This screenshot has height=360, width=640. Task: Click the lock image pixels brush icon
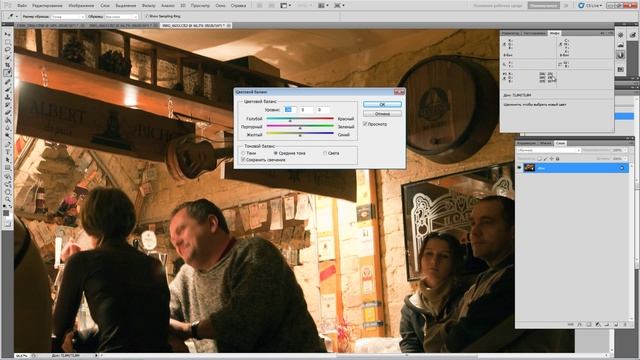(545, 158)
